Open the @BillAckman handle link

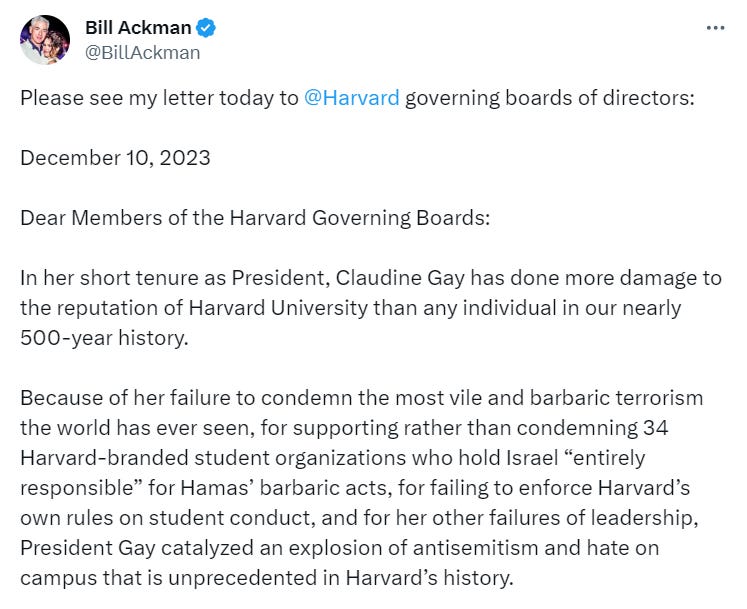pos(142,53)
